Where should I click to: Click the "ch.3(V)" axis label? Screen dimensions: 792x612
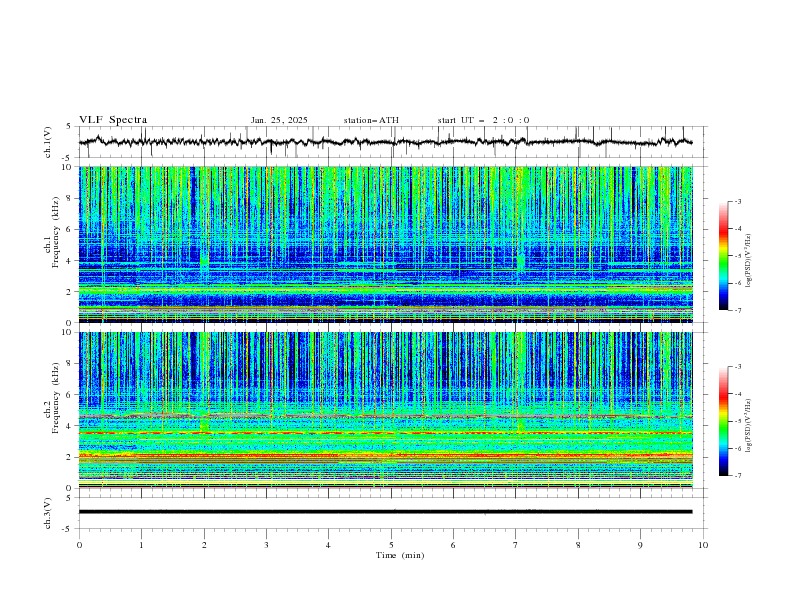[48, 513]
